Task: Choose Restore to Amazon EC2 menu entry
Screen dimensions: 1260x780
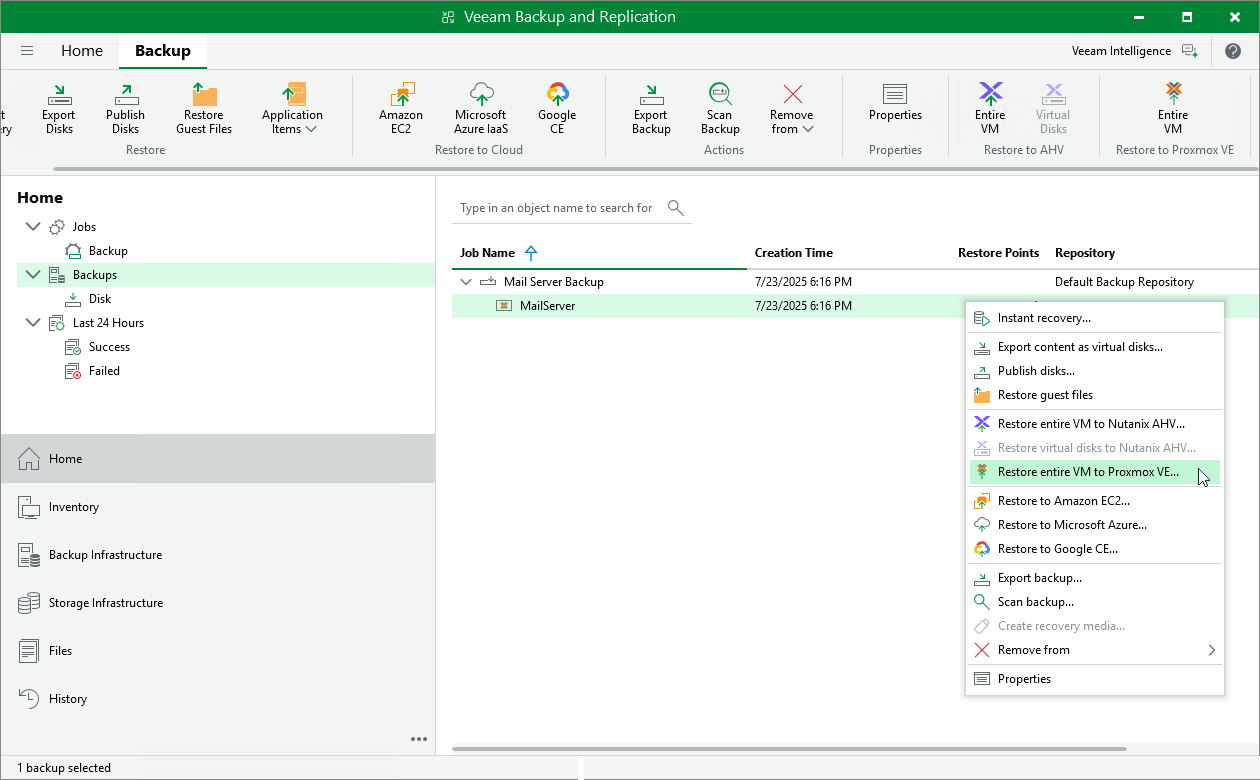Action: [x=1095, y=501]
